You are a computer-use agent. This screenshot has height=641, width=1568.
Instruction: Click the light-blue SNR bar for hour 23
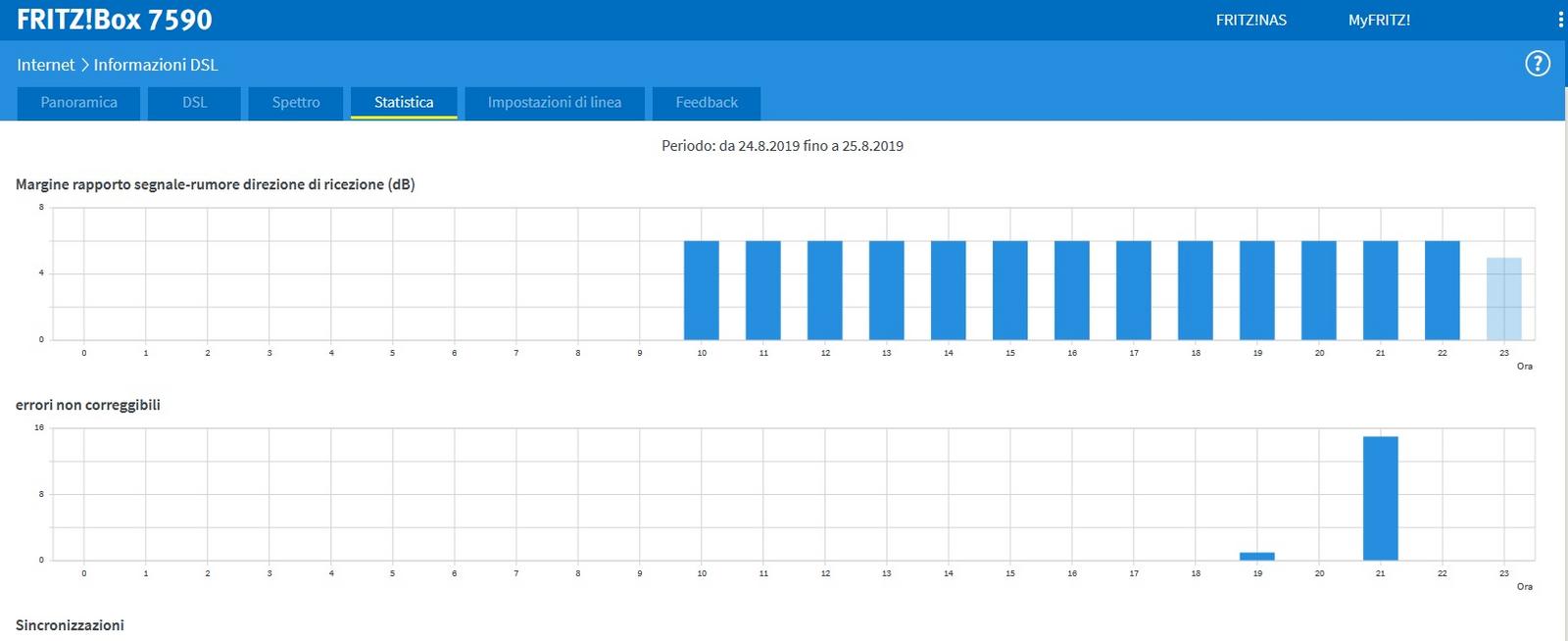click(x=1504, y=299)
